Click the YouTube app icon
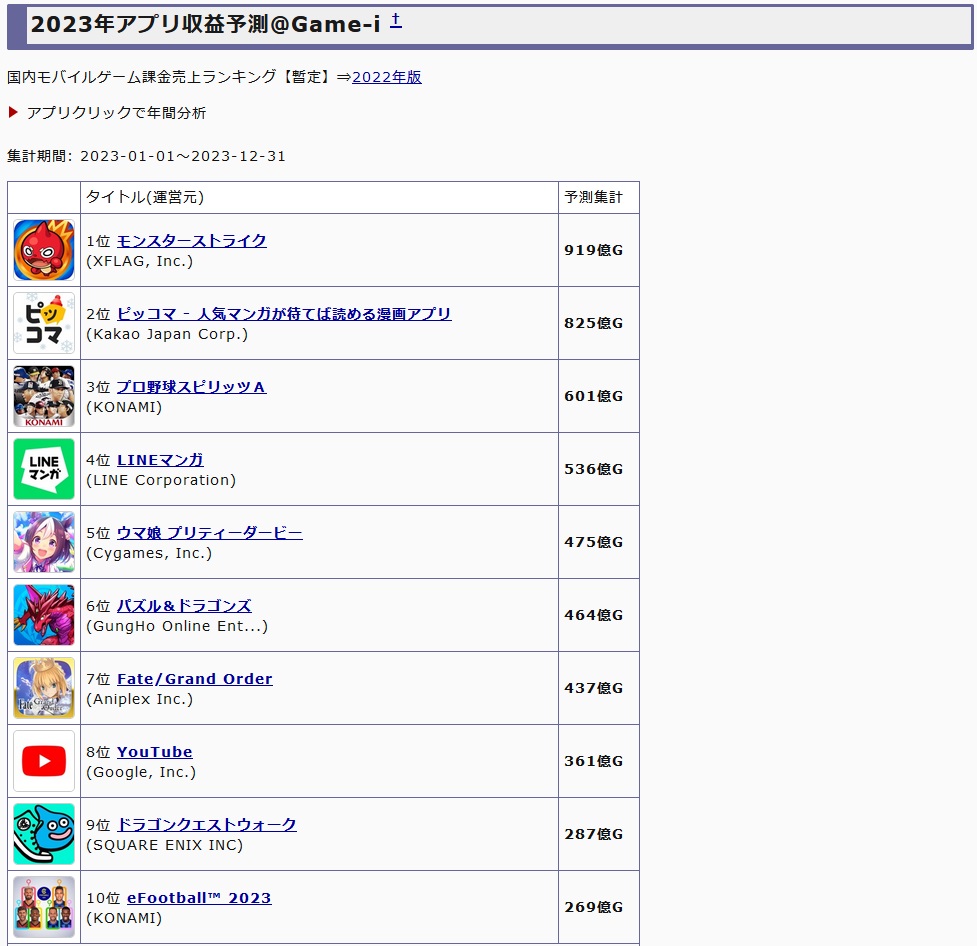977x946 pixels. point(44,760)
